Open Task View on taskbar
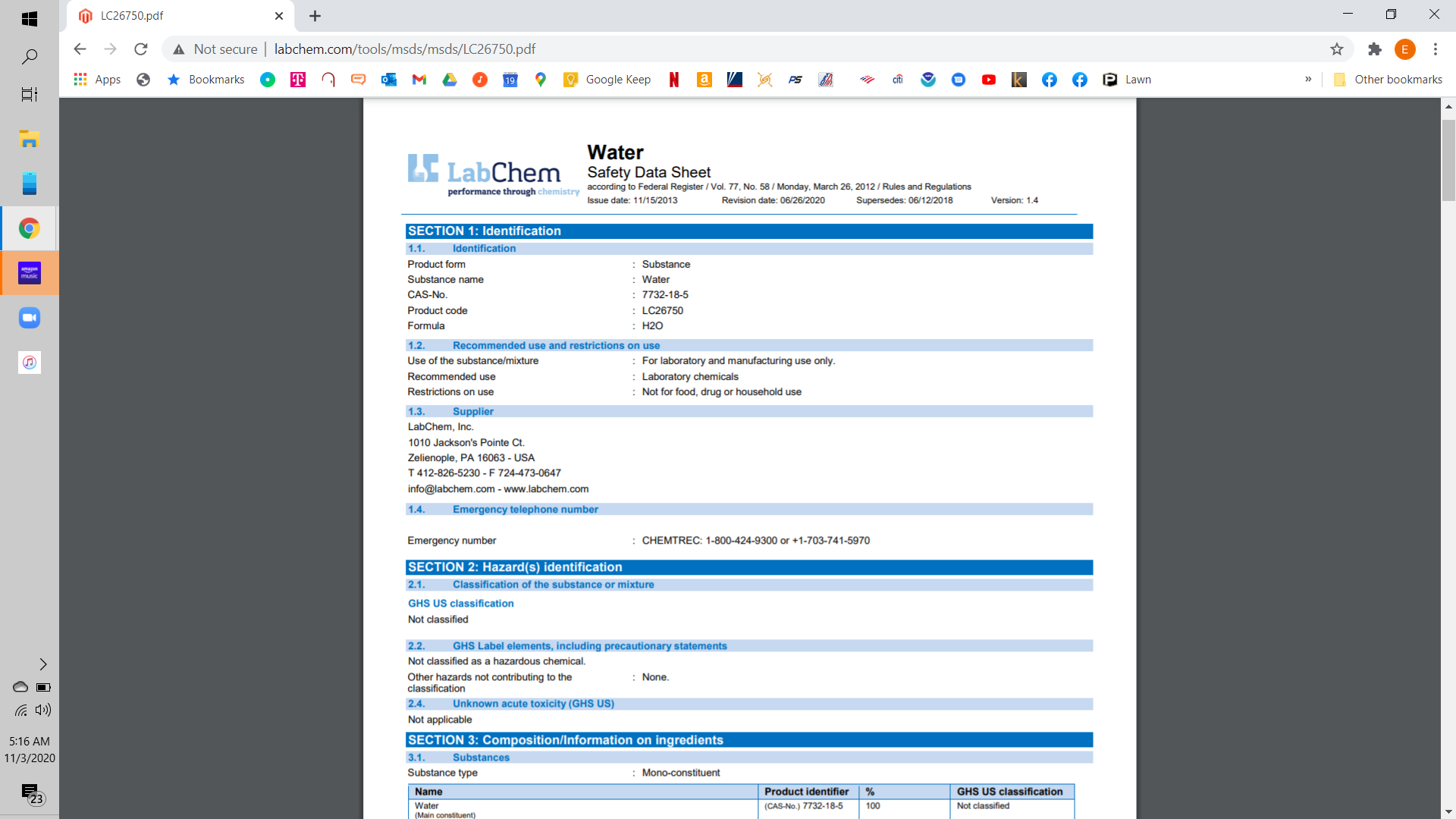Image resolution: width=1456 pixels, height=819 pixels. pyautogui.click(x=30, y=95)
